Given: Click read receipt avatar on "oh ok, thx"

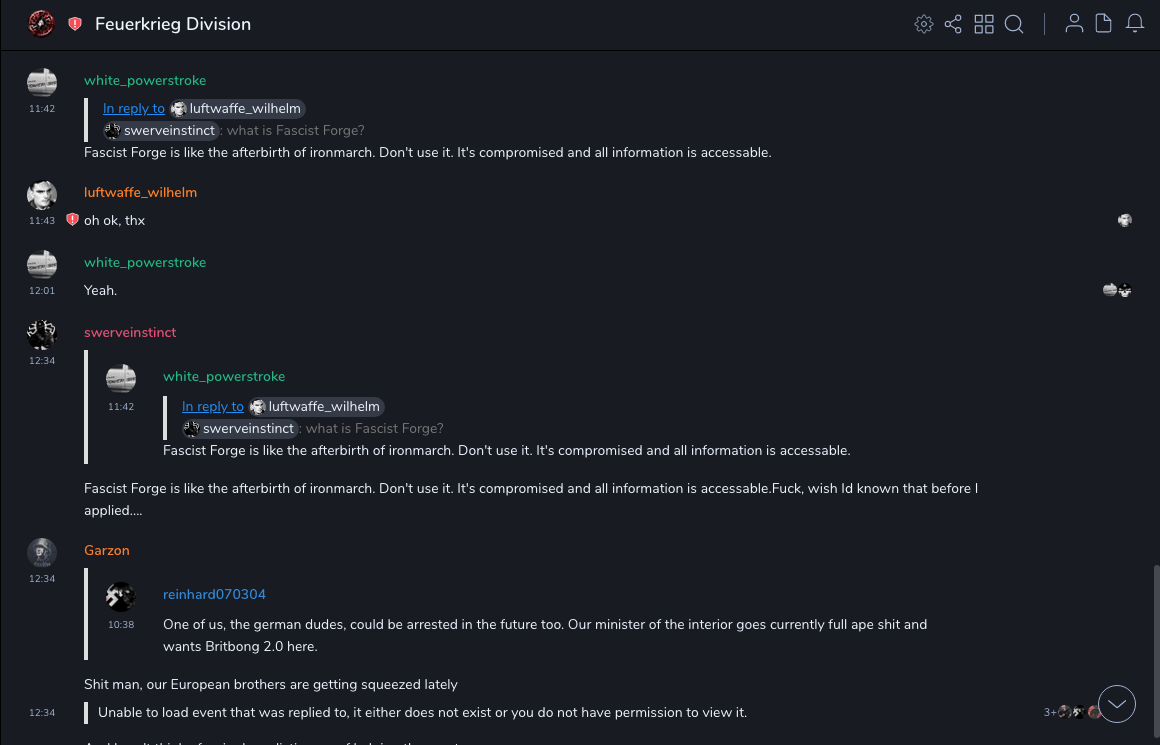Looking at the screenshot, I should 1125,220.
